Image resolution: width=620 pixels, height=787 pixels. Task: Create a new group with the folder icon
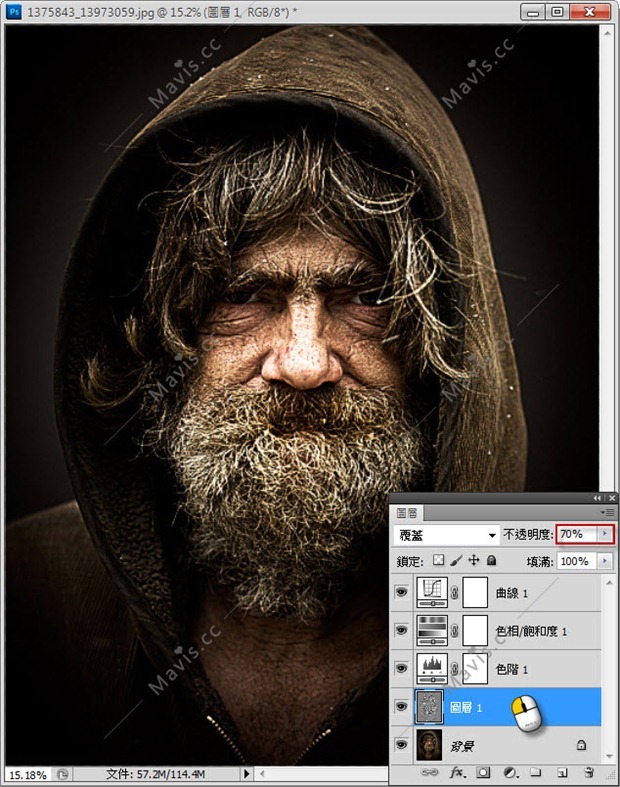click(536, 772)
